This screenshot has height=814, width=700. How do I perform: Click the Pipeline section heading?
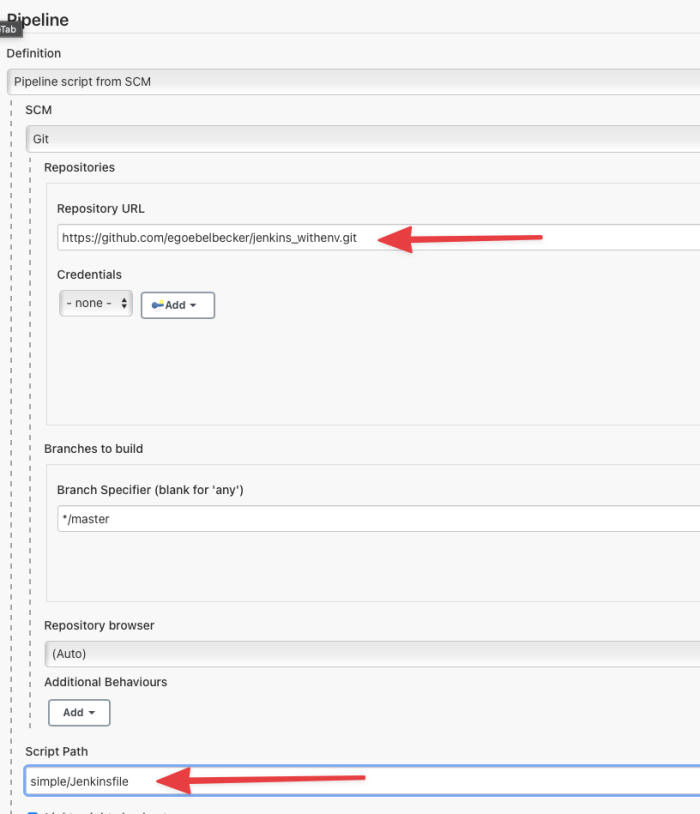tap(37, 20)
